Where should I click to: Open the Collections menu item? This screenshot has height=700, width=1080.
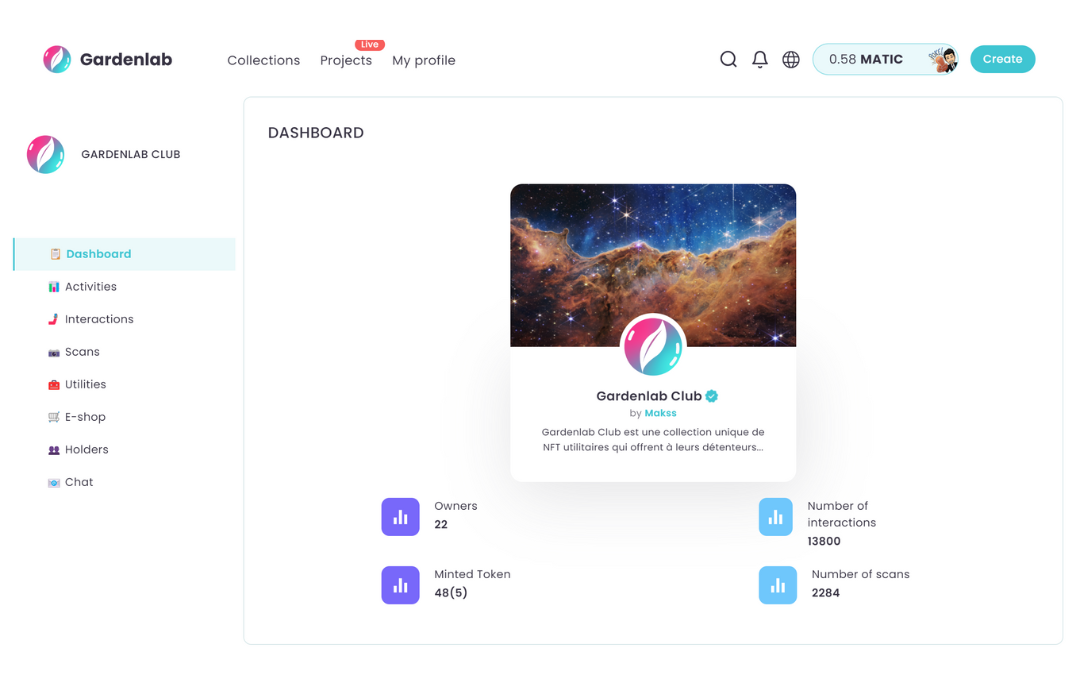pyautogui.click(x=264, y=60)
